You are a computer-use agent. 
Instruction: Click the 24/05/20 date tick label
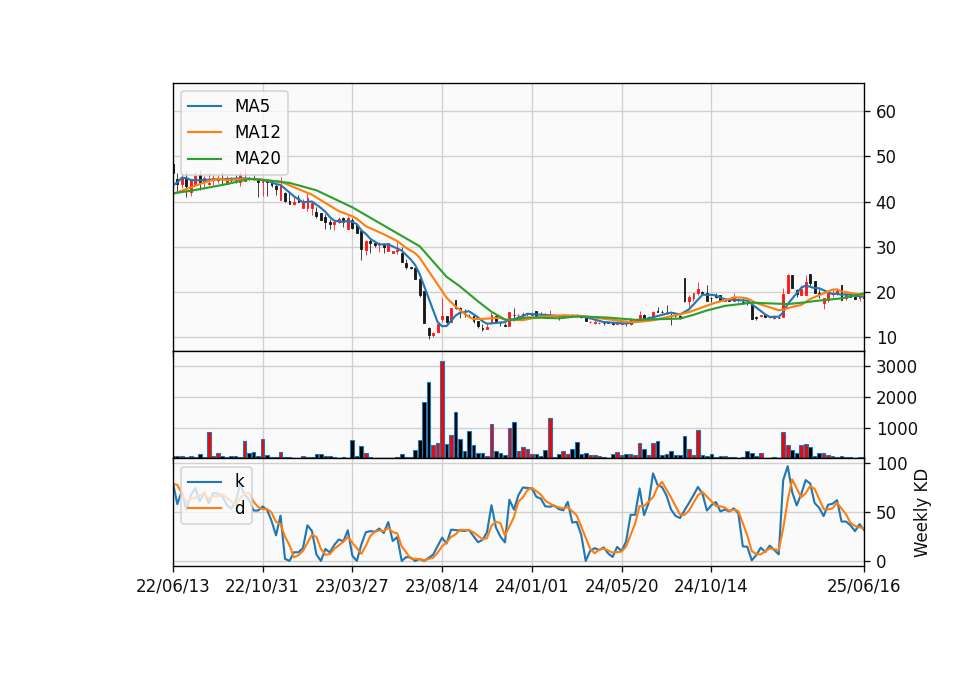pyautogui.click(x=621, y=587)
